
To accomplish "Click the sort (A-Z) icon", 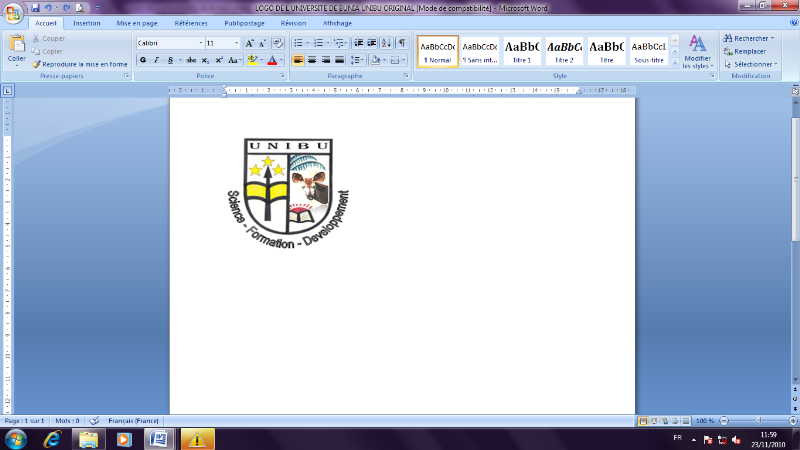I will coord(386,43).
